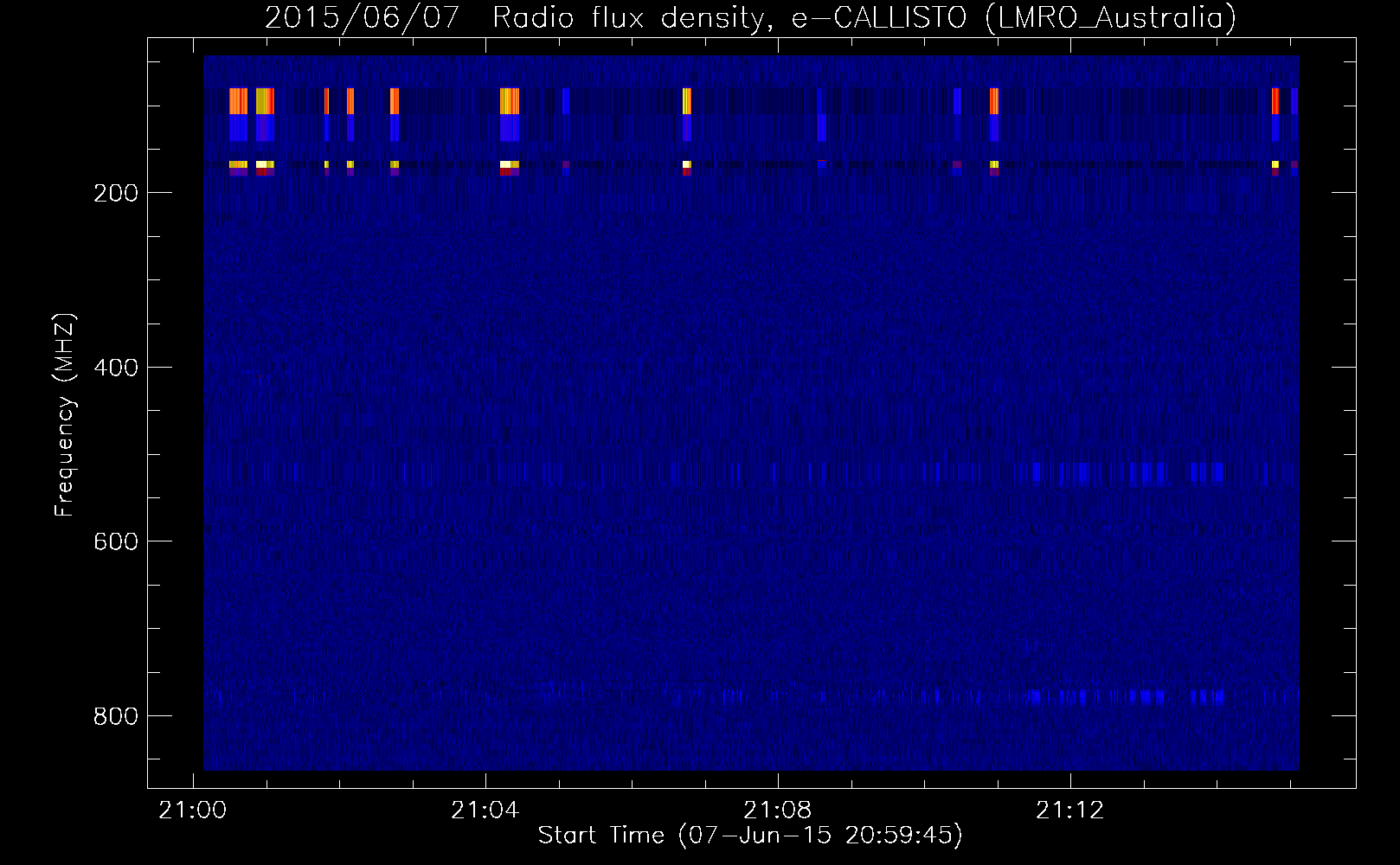This screenshot has width=1400, height=865.
Task: Select the 21:00 time tick label
Action: coord(192,810)
